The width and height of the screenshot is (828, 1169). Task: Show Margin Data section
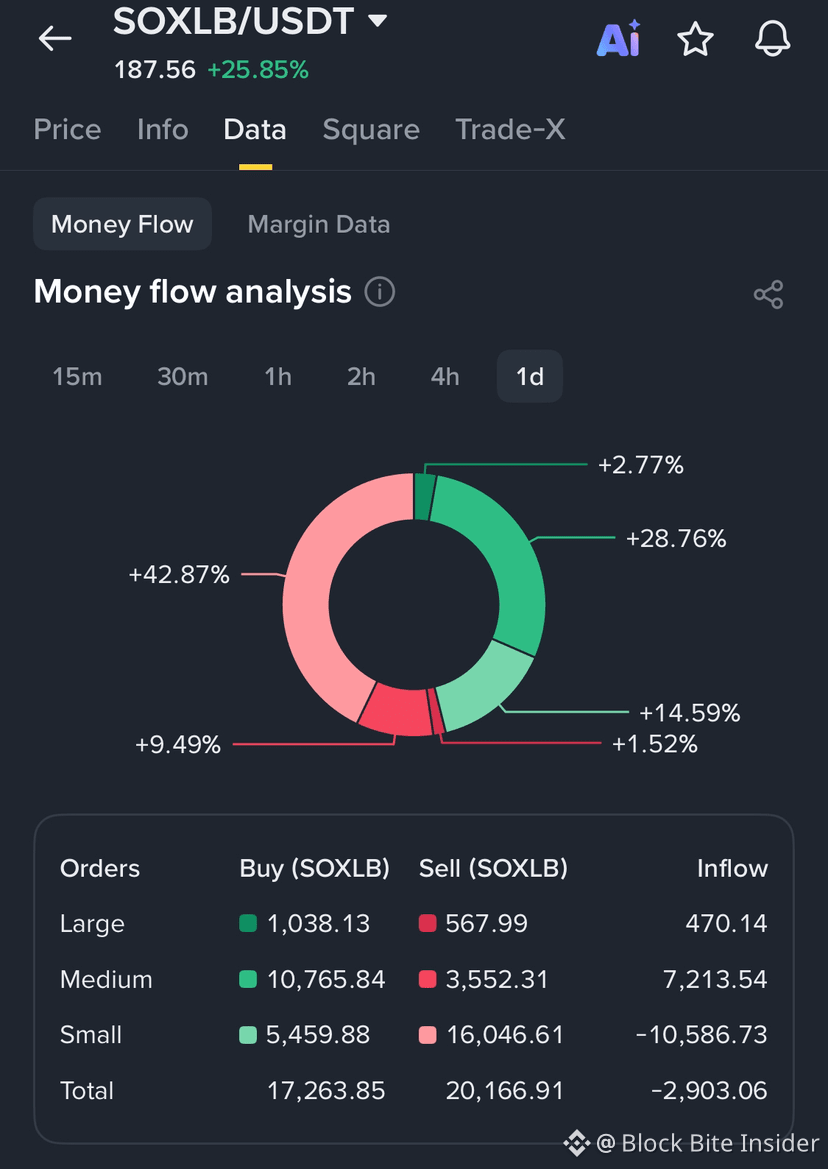tap(319, 224)
